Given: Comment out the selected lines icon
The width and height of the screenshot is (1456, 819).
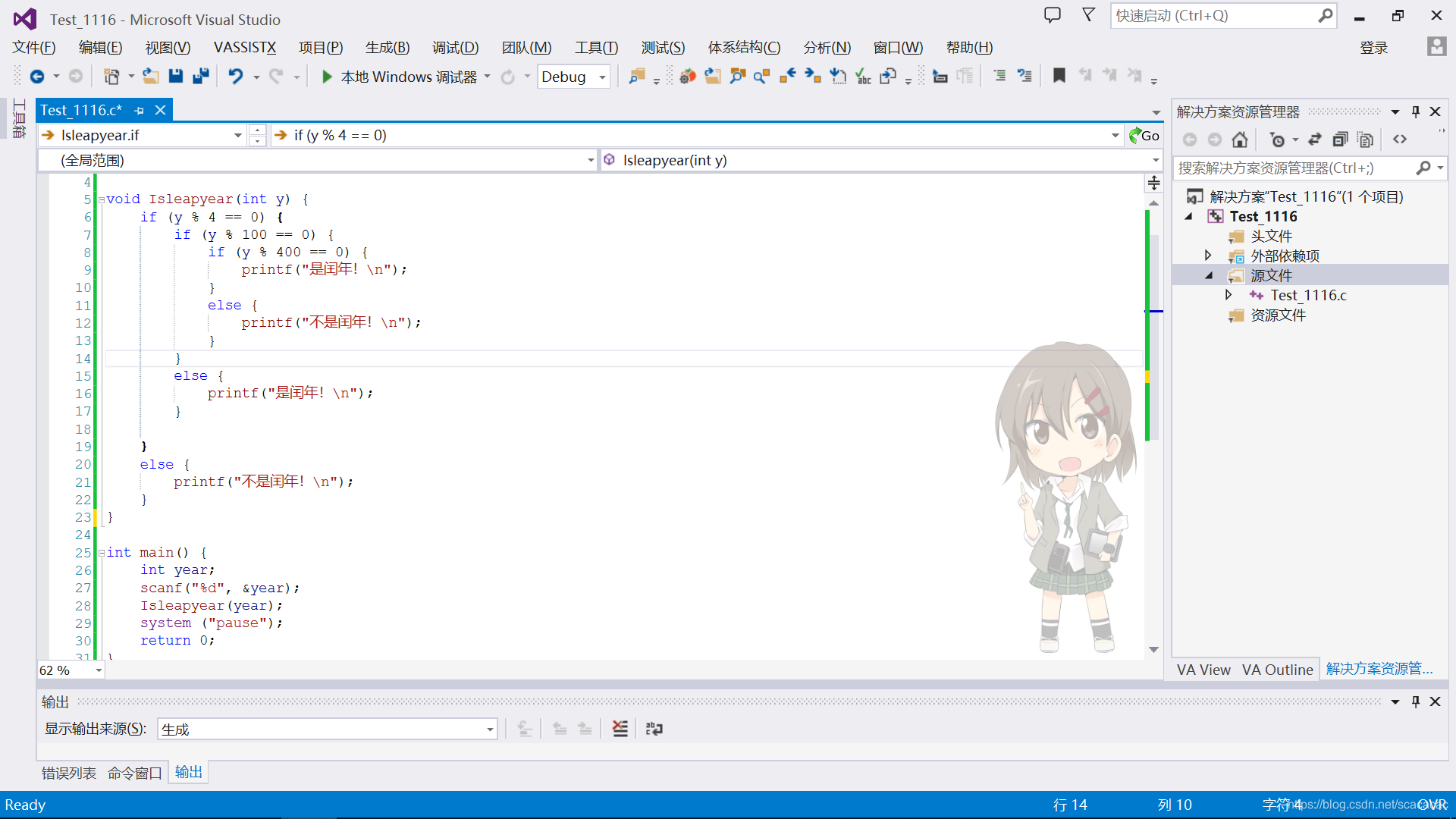Looking at the screenshot, I should [999, 77].
